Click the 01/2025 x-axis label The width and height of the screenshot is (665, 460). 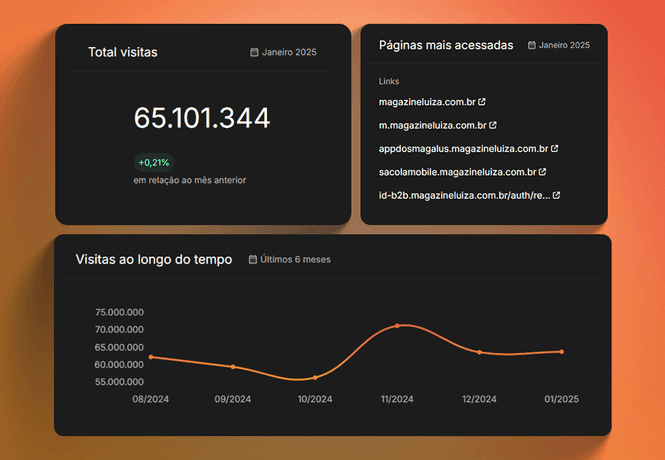tap(562, 399)
